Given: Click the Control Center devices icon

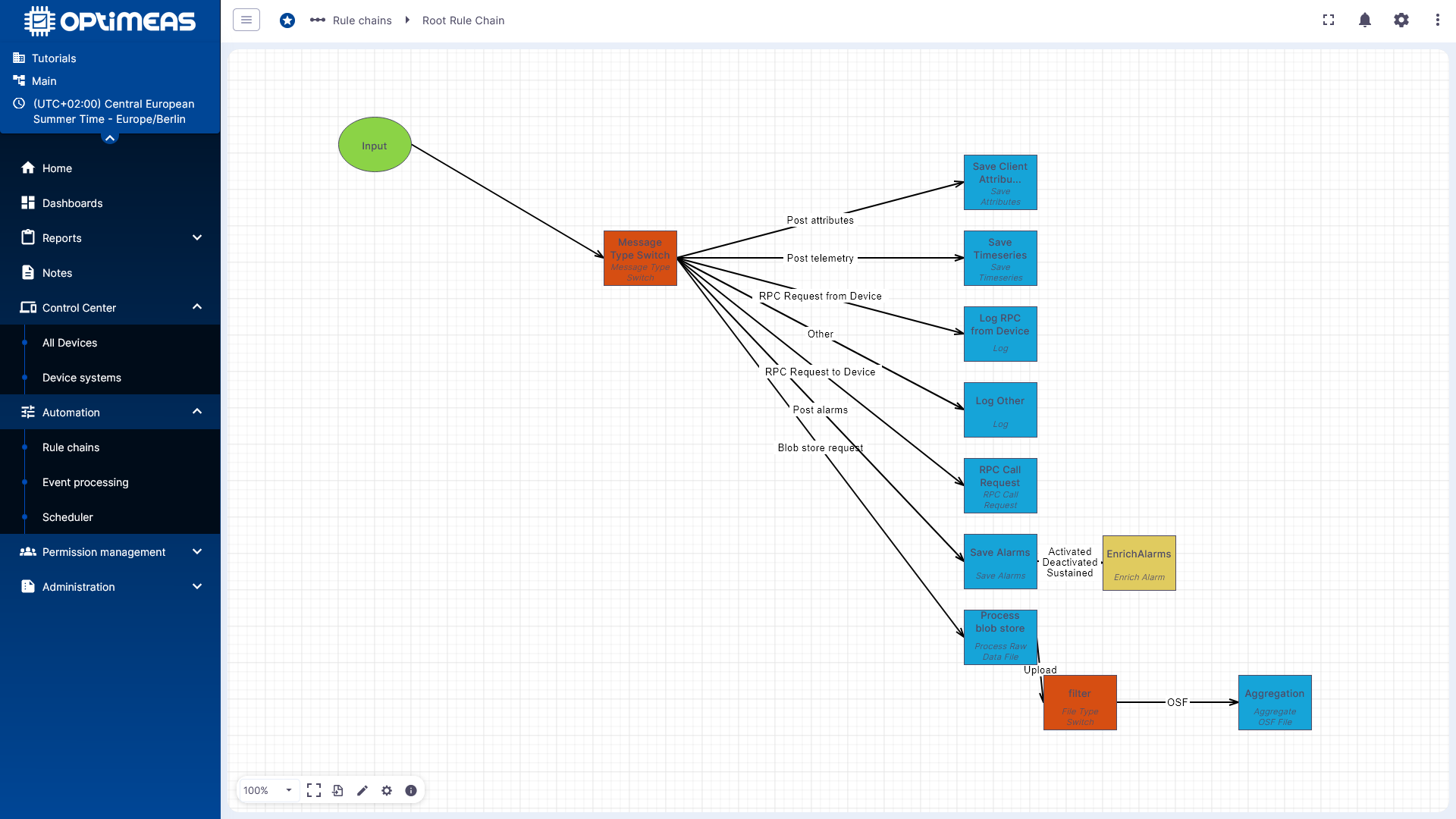Looking at the screenshot, I should coord(28,307).
